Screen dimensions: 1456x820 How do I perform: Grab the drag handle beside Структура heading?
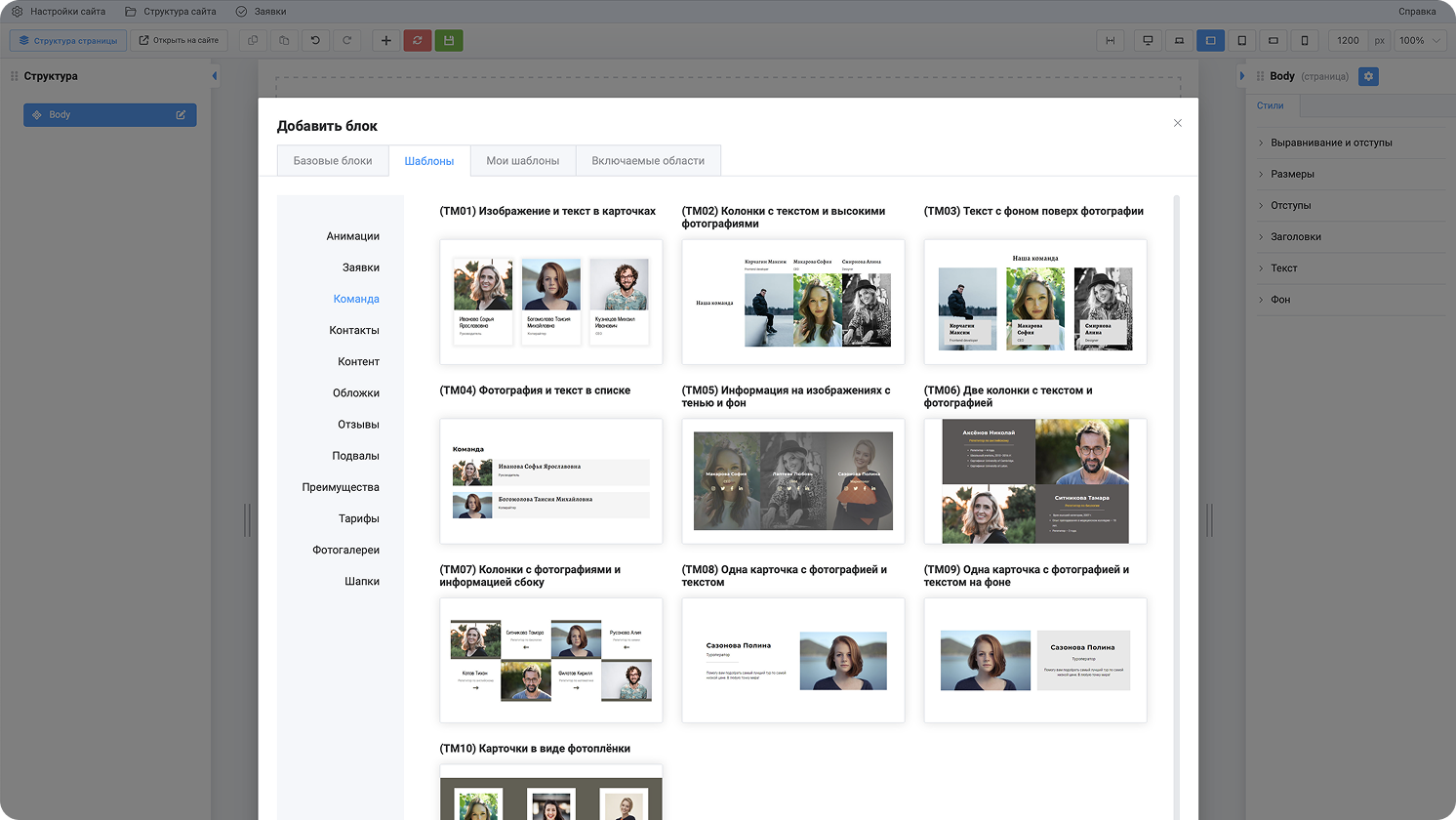[x=15, y=76]
